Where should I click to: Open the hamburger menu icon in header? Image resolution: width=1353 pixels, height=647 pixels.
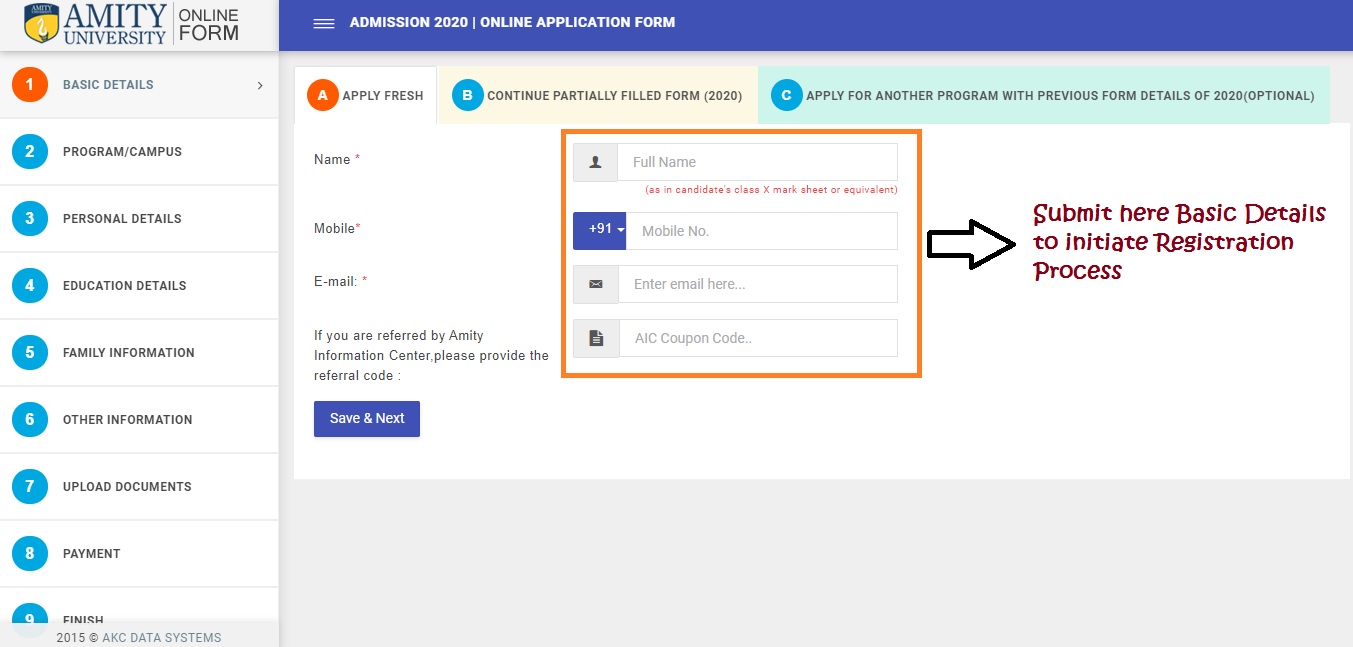tap(324, 23)
